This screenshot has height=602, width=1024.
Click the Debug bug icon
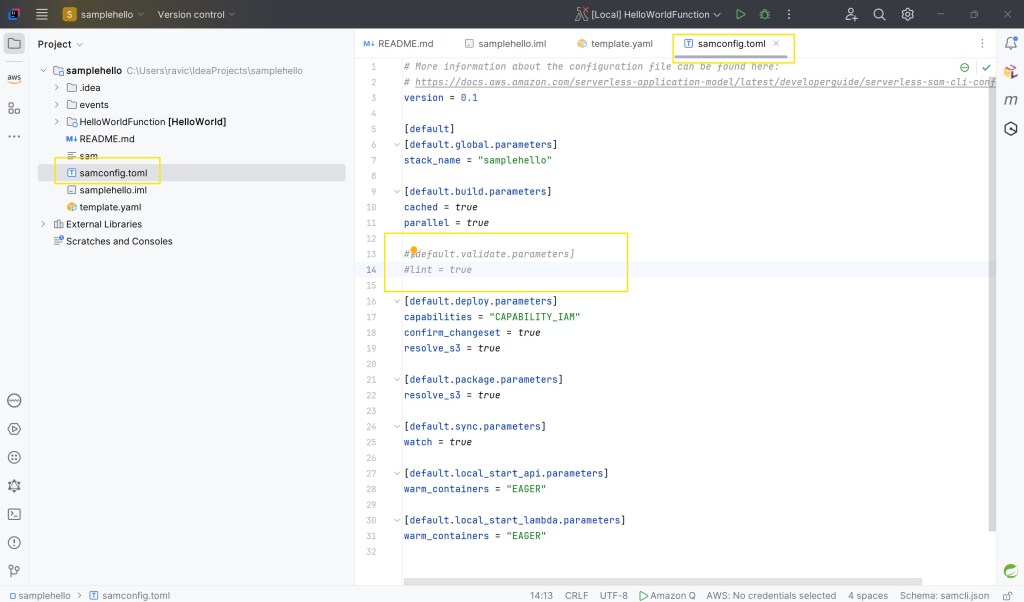(765, 15)
